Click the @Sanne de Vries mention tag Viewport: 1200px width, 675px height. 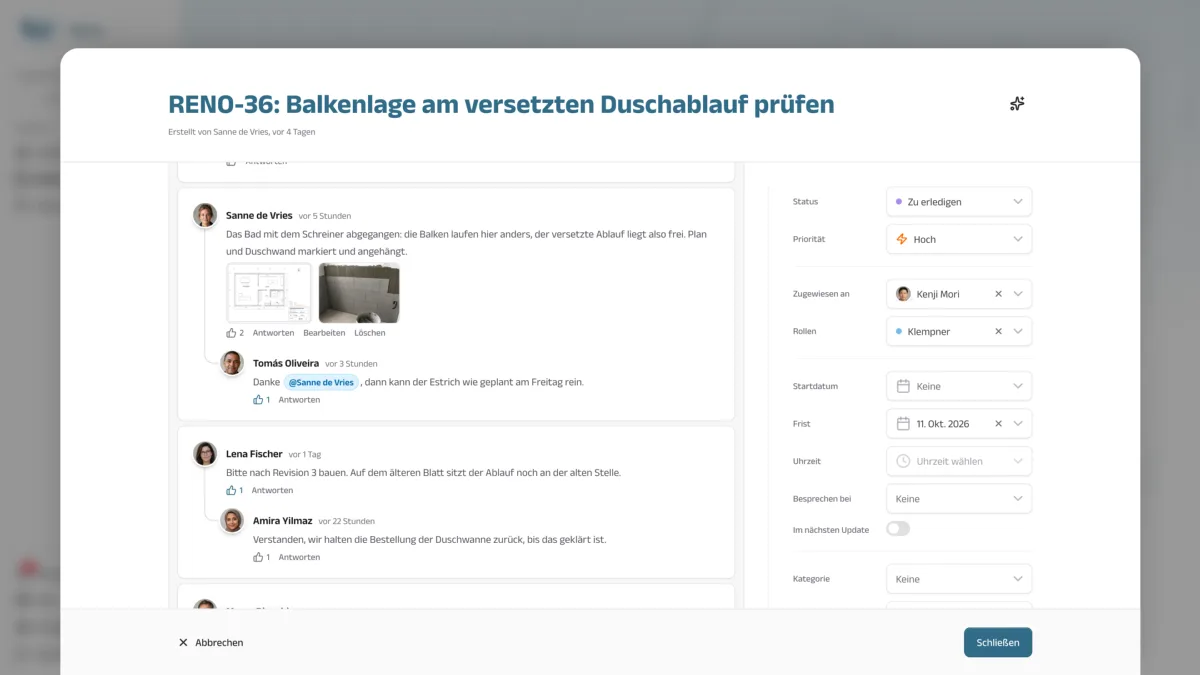[321, 382]
